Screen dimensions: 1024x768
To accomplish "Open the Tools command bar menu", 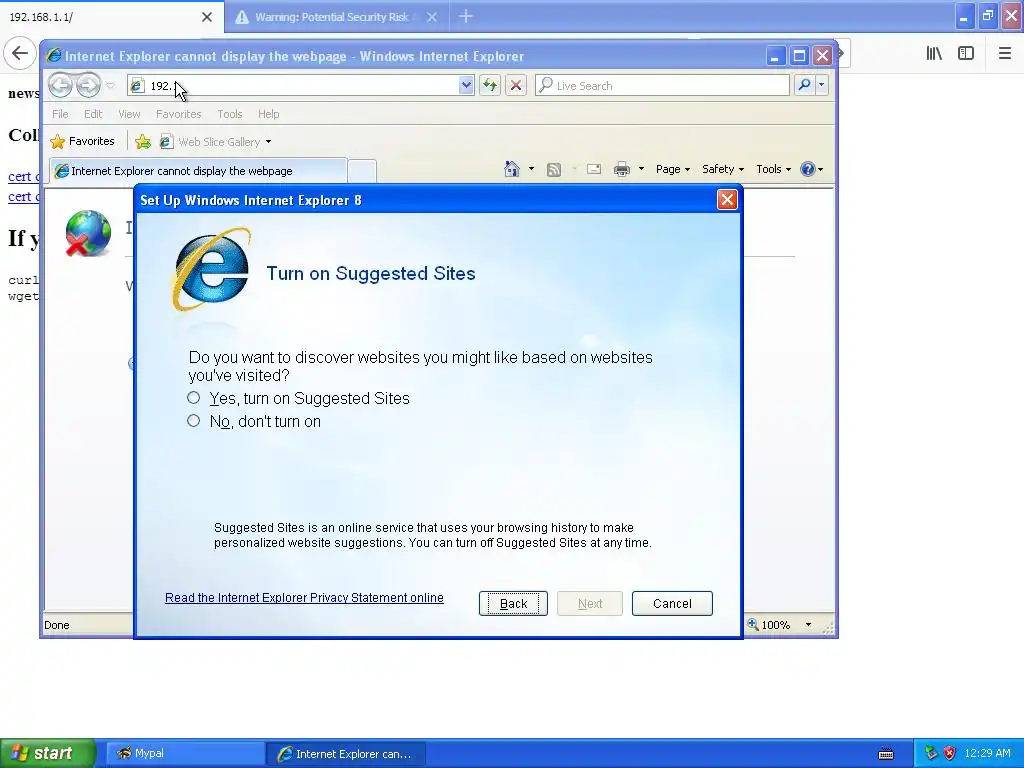I will [773, 169].
